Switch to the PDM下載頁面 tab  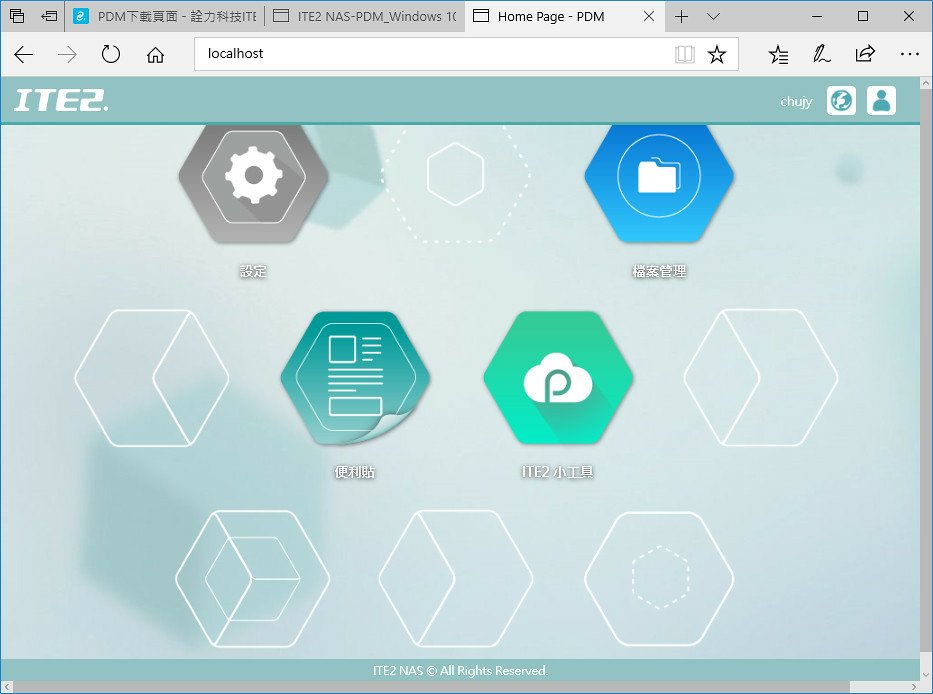click(x=165, y=16)
